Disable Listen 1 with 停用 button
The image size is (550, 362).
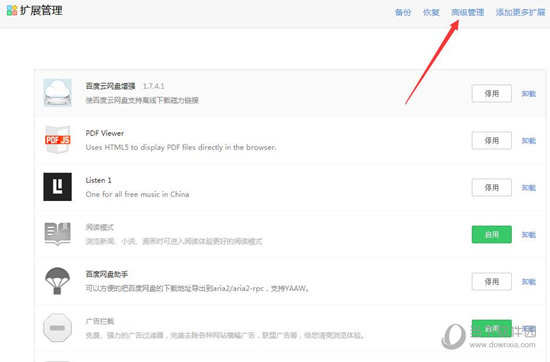click(491, 187)
